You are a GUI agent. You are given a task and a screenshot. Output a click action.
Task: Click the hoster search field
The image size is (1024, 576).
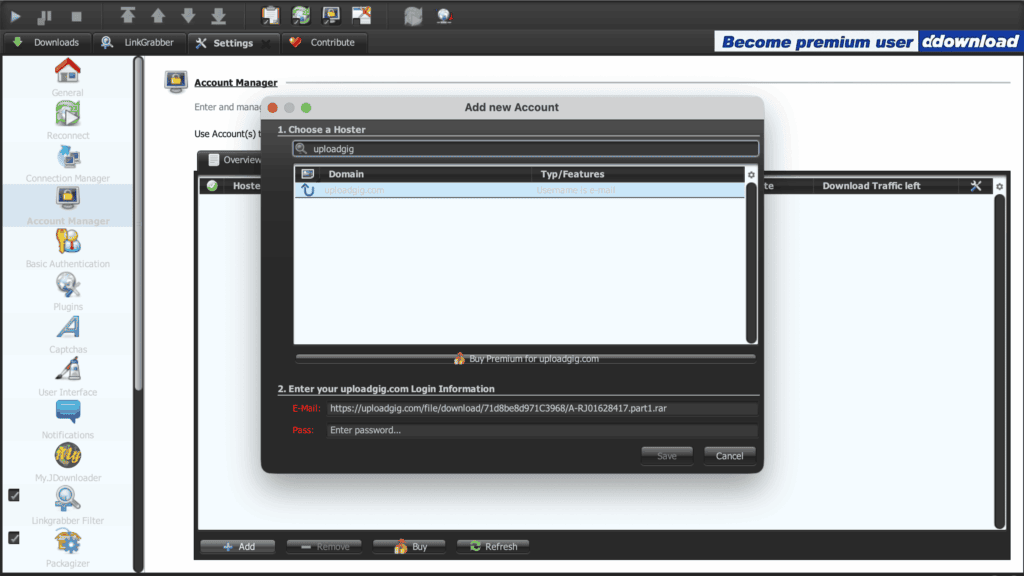coord(526,149)
